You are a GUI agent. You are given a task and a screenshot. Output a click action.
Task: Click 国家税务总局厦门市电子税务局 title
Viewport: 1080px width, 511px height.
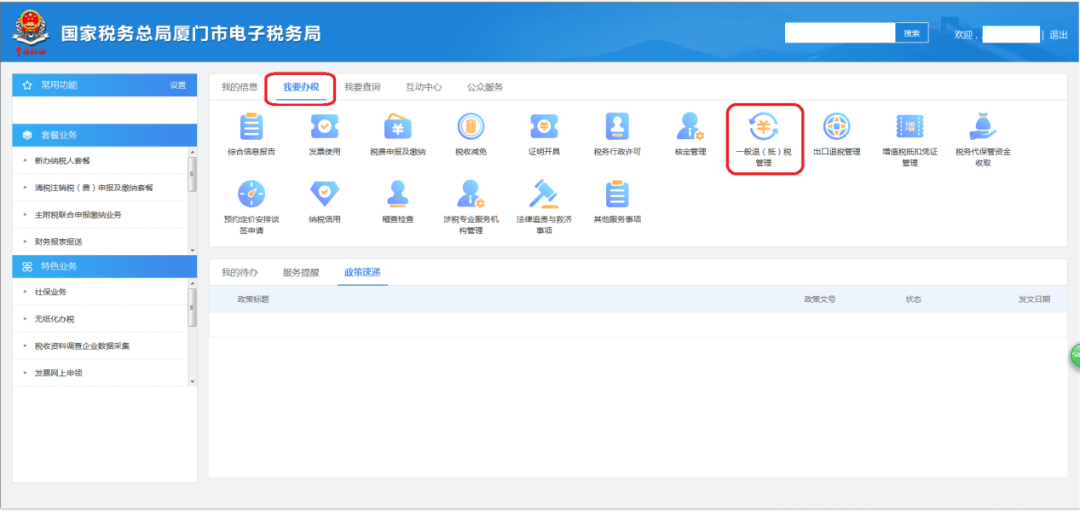[x=191, y=34]
